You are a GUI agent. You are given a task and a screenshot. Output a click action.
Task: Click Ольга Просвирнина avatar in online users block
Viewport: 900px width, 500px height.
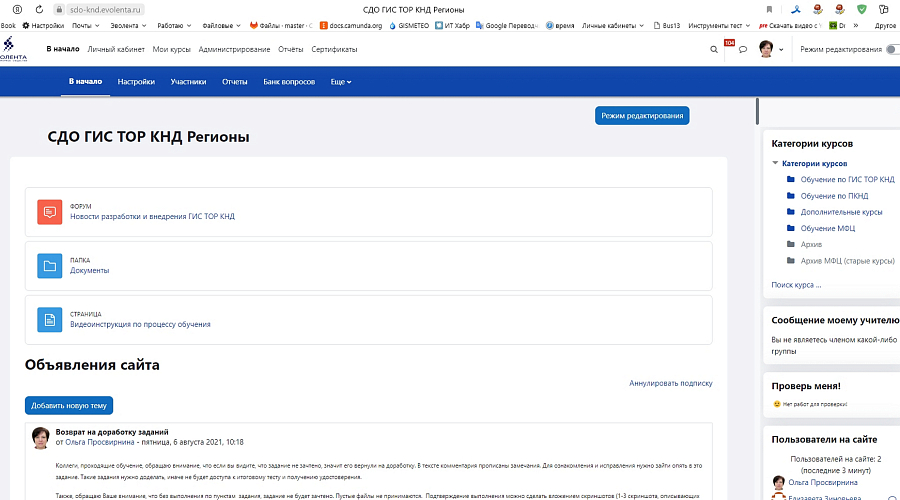pyautogui.click(x=778, y=482)
